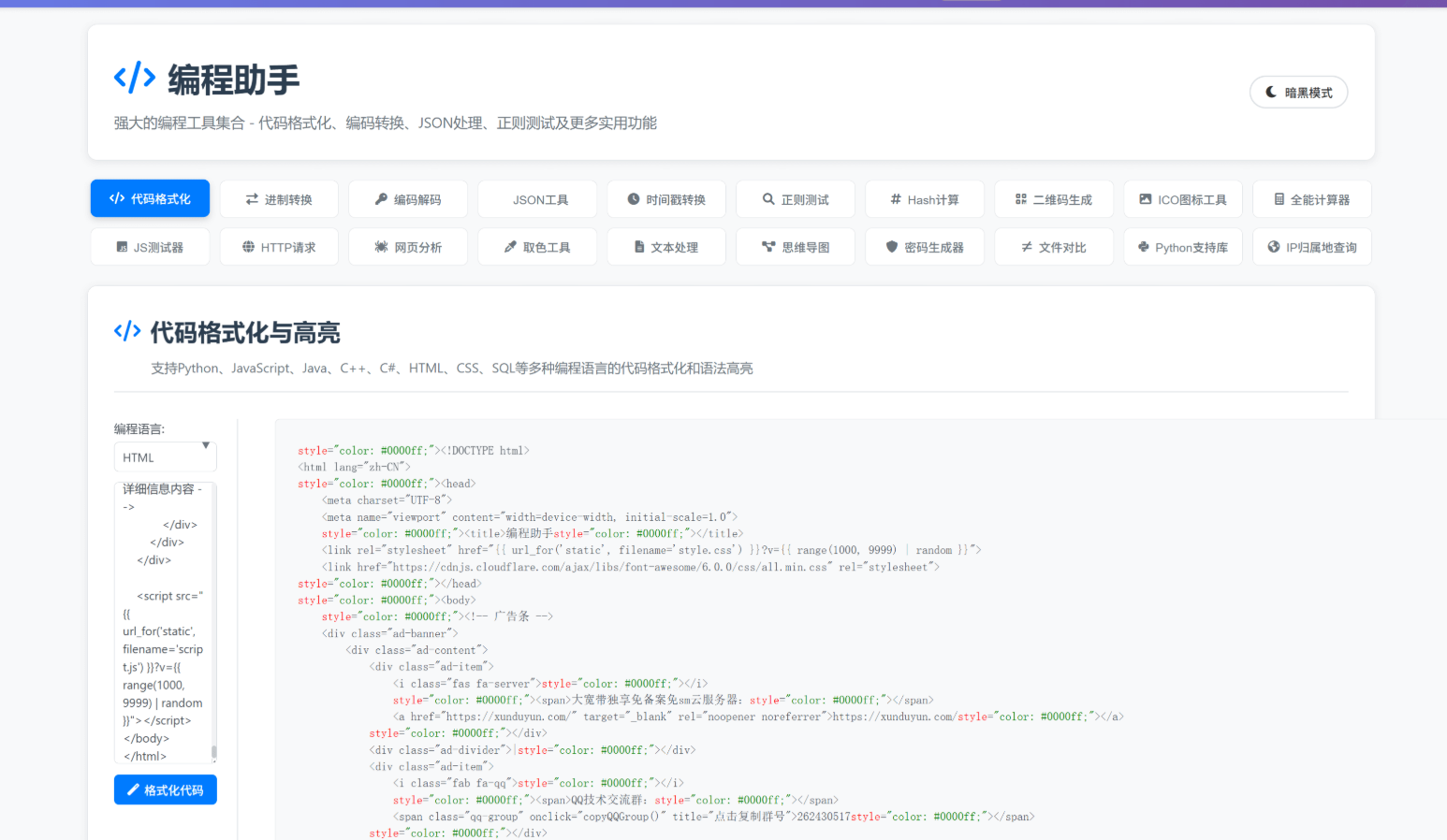Click the 编程助手 code logo icon
Screen dimensions: 1447x840
(x=135, y=78)
